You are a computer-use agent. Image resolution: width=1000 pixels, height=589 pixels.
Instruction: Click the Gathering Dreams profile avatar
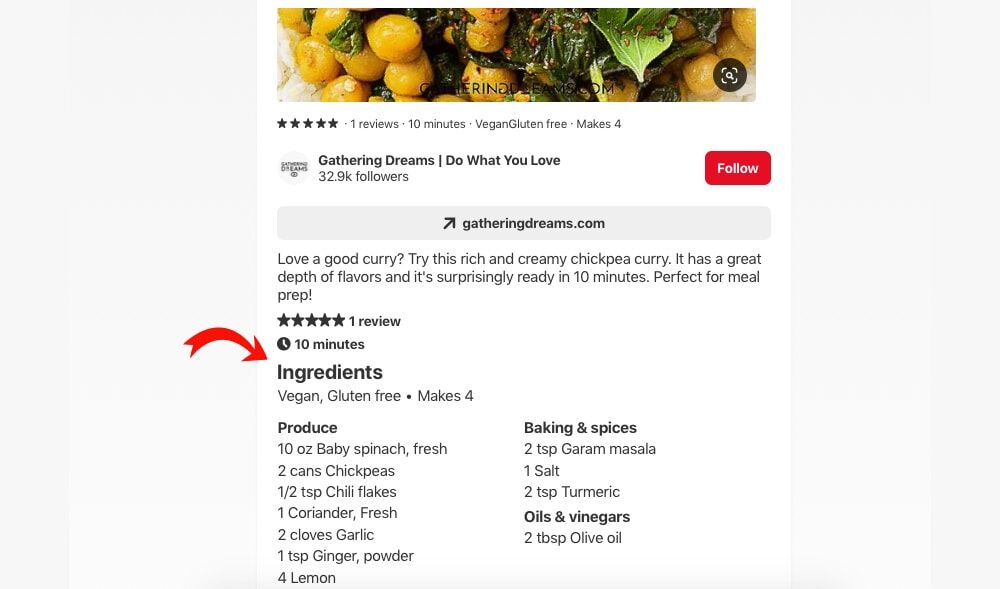(x=294, y=168)
